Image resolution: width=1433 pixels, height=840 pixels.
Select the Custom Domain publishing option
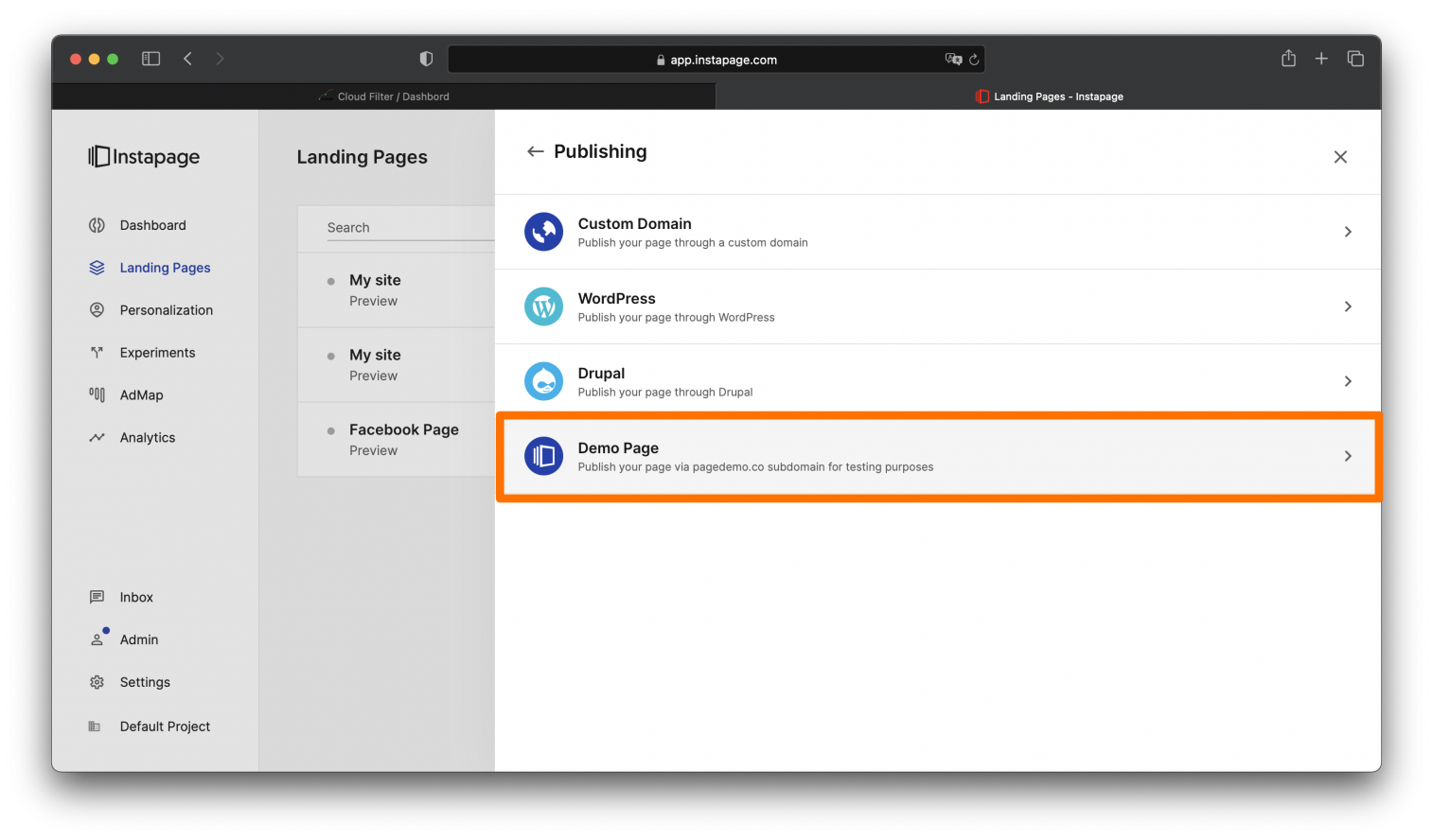(938, 232)
